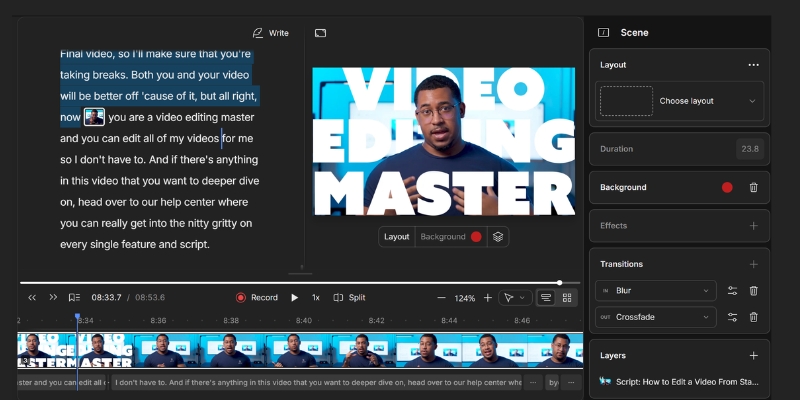Viewport: 800px width, 400px height.
Task: Jump to previous with double-left chevrons
Action: click(32, 297)
